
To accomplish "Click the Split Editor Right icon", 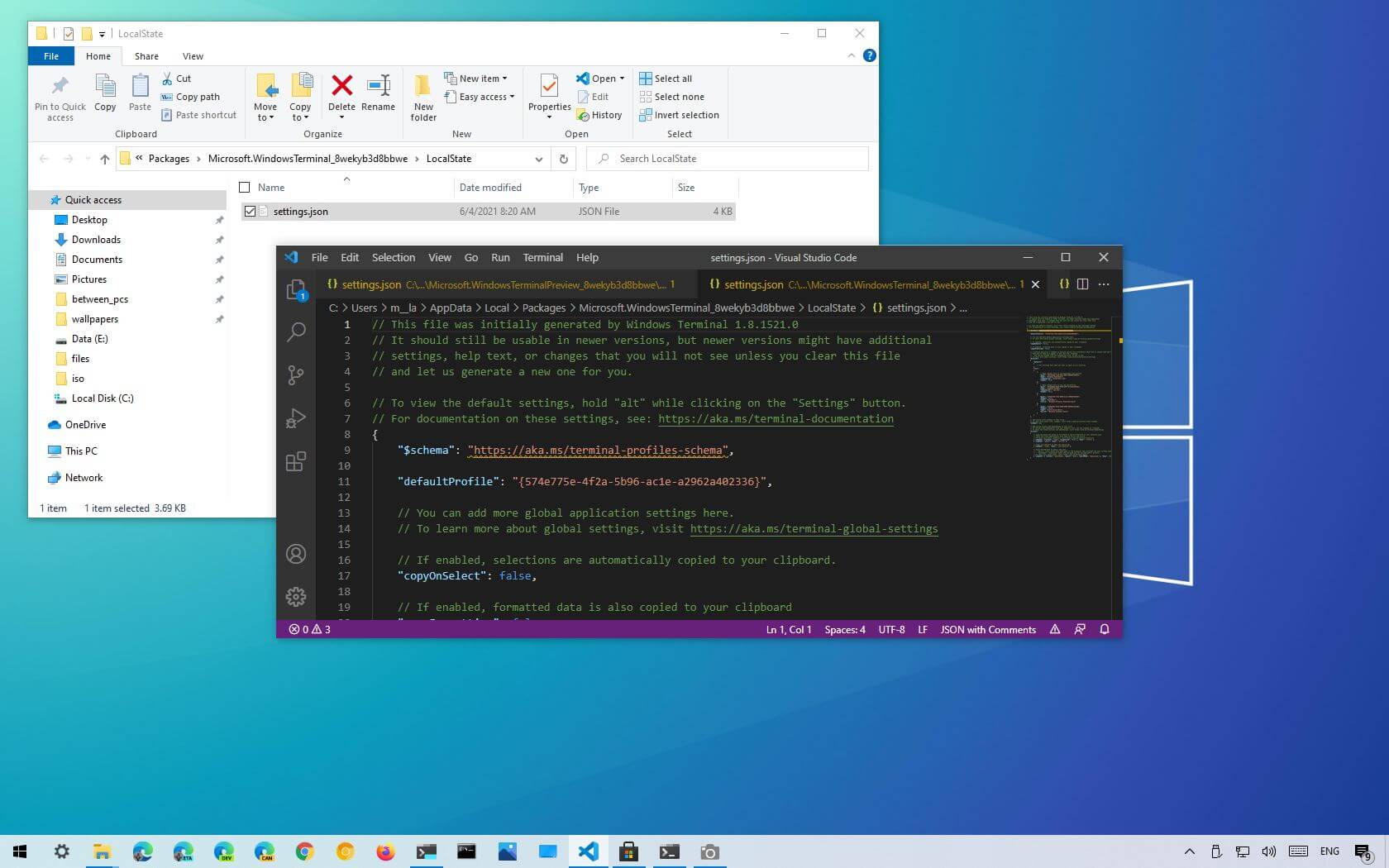I will click(1082, 284).
